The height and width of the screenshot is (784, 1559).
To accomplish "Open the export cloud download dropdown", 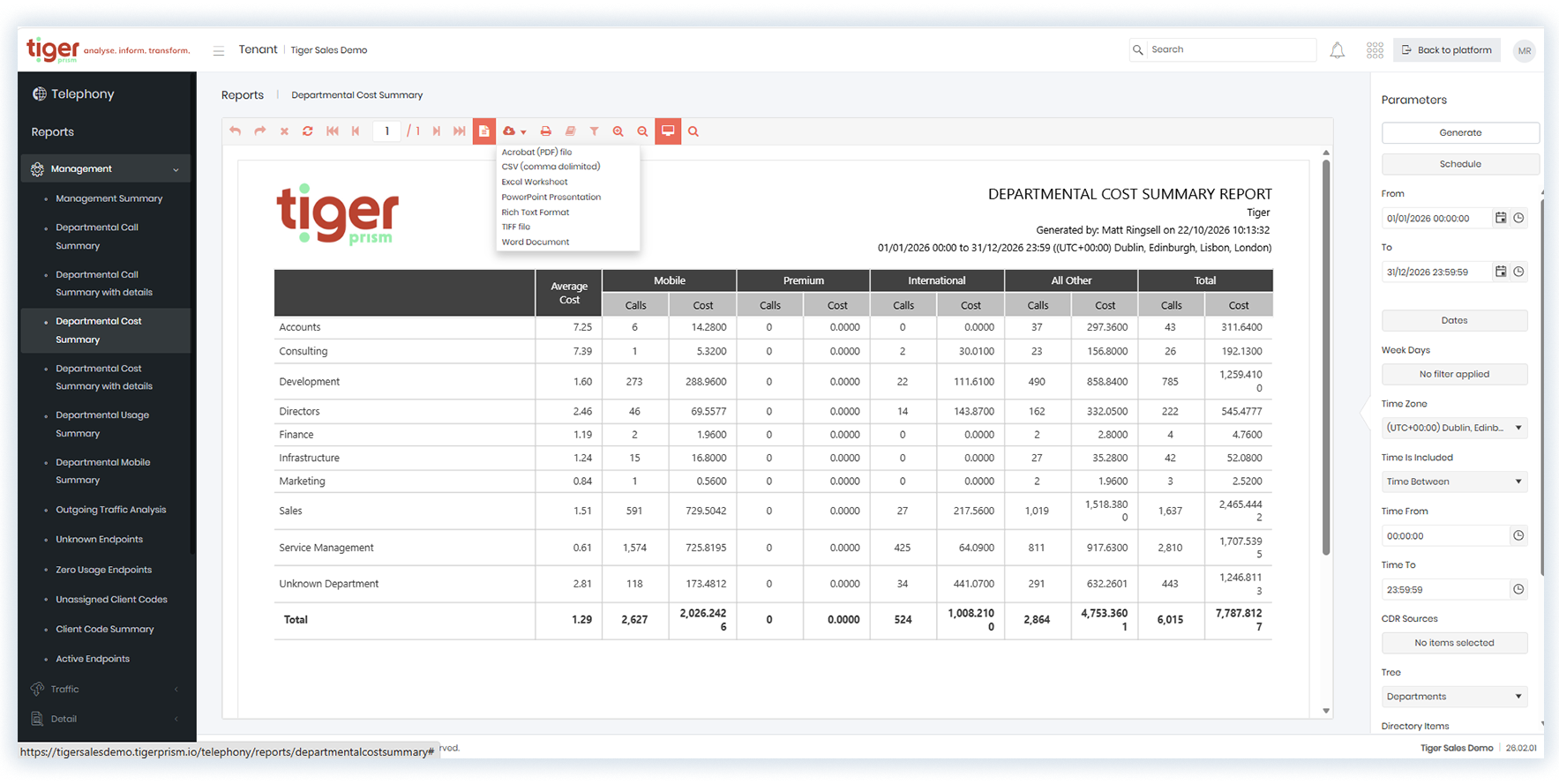I will point(513,131).
